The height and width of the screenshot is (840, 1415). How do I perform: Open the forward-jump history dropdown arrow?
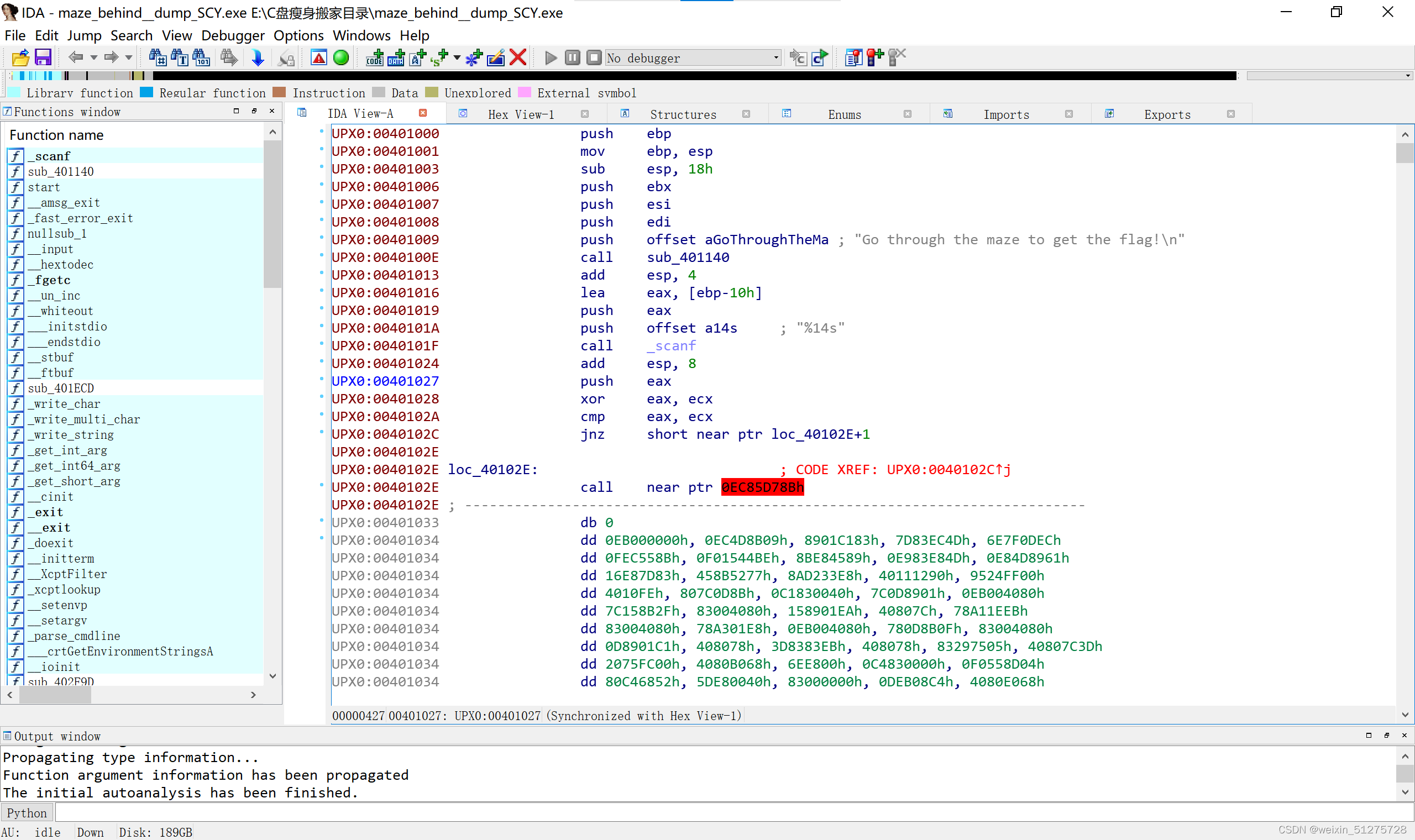pos(129,57)
